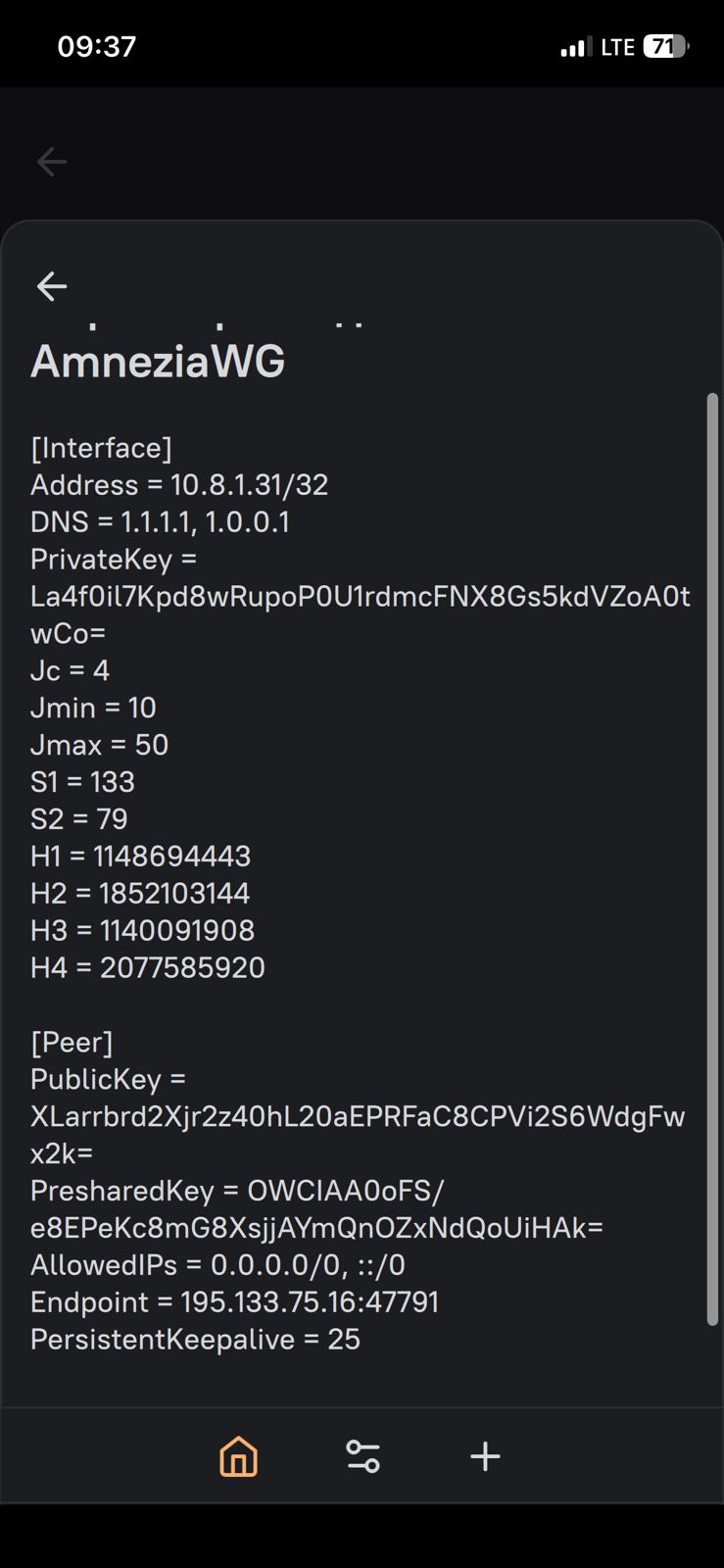Tap the back arrow above AmneziaWG heading
Image resolution: width=724 pixels, height=1568 pixels.
click(x=52, y=286)
